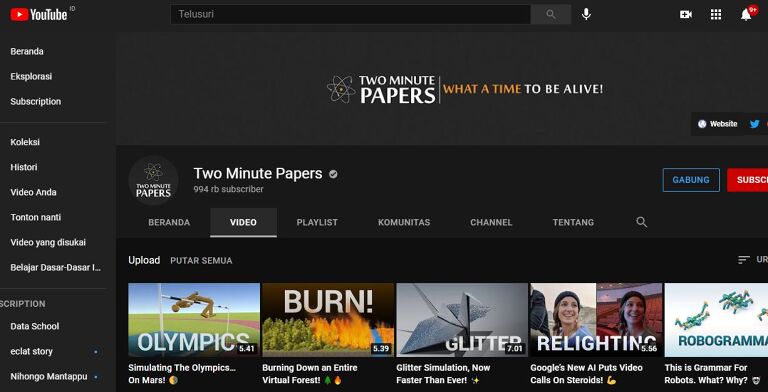Open the channel's Twitter link icon
Screen dimensions: 768x392
[x=755, y=124]
